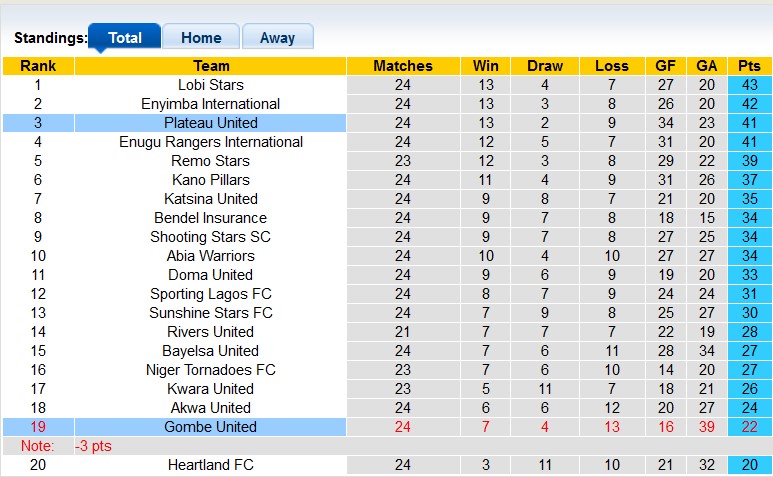The width and height of the screenshot is (773, 477).
Task: Click the highlighted Gombe United row
Action: [x=210, y=427]
